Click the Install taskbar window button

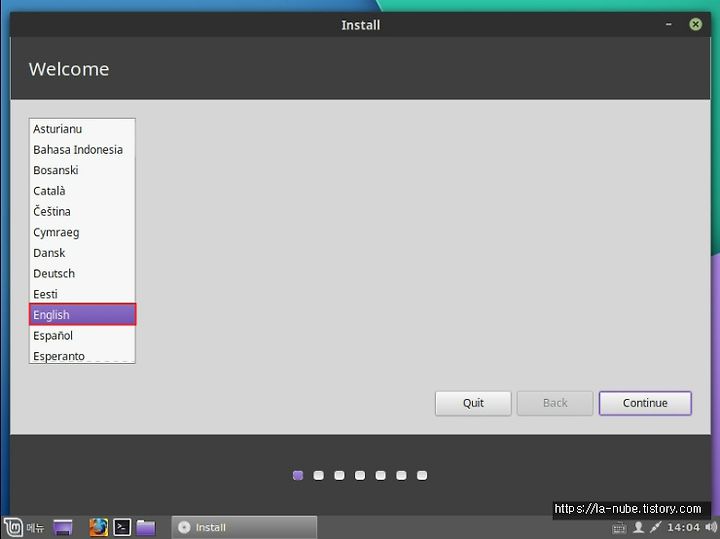[244, 527]
